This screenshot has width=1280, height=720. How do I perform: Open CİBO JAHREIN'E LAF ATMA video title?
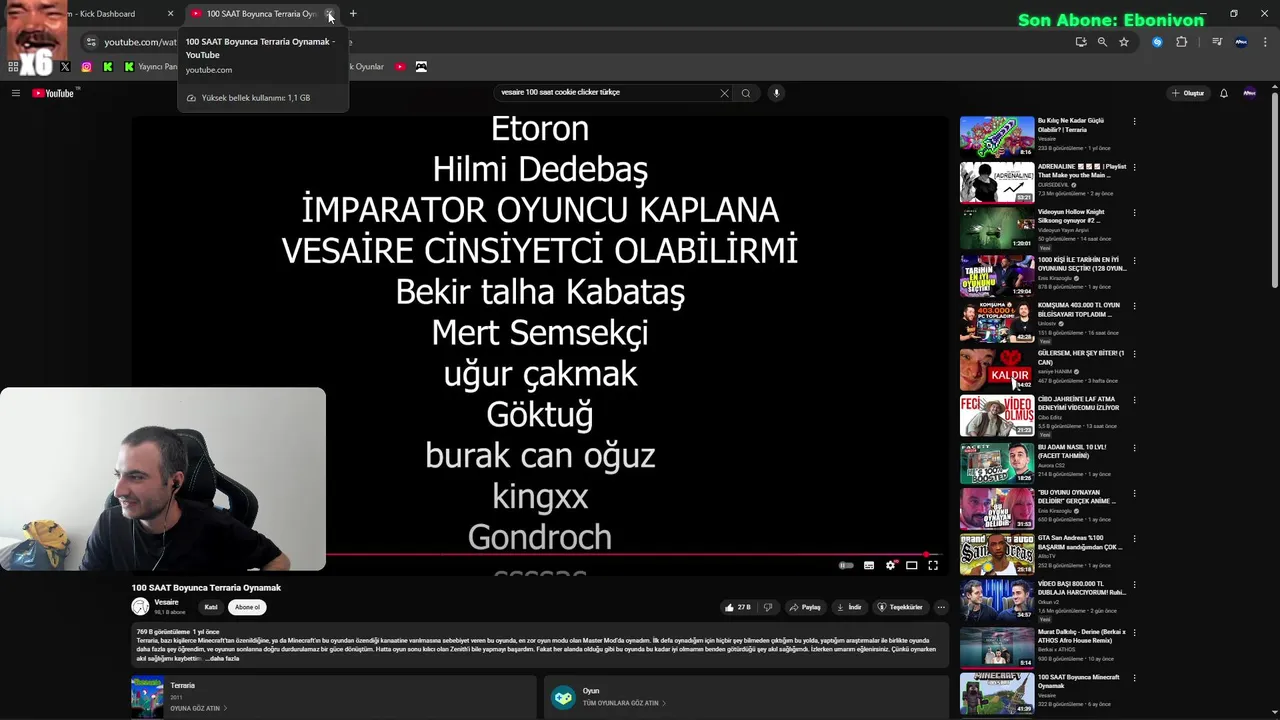pyautogui.click(x=1078, y=403)
